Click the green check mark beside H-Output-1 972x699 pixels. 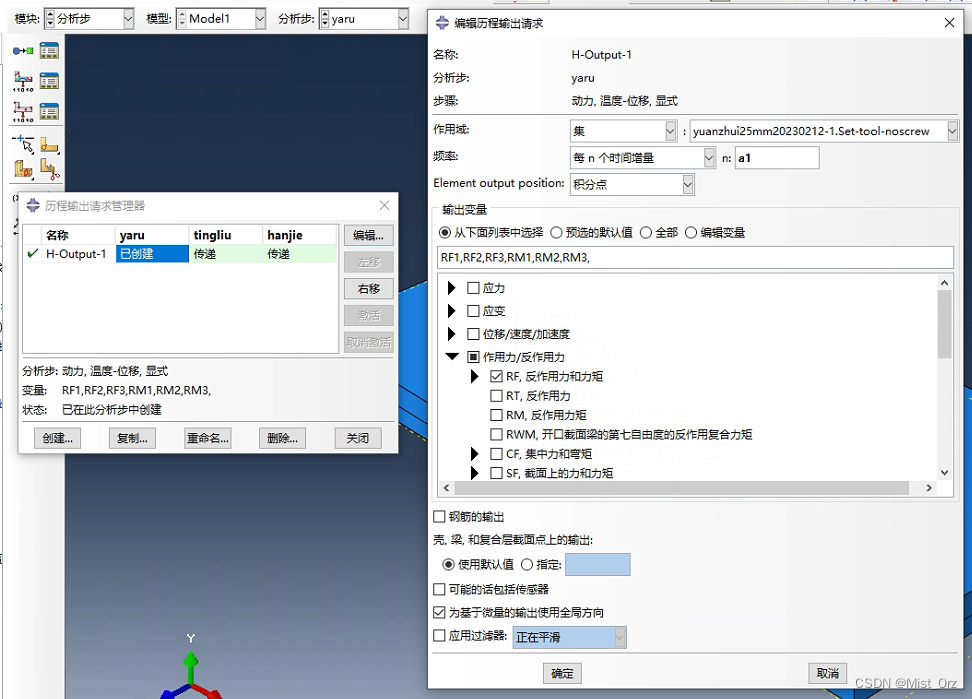click(x=33, y=253)
